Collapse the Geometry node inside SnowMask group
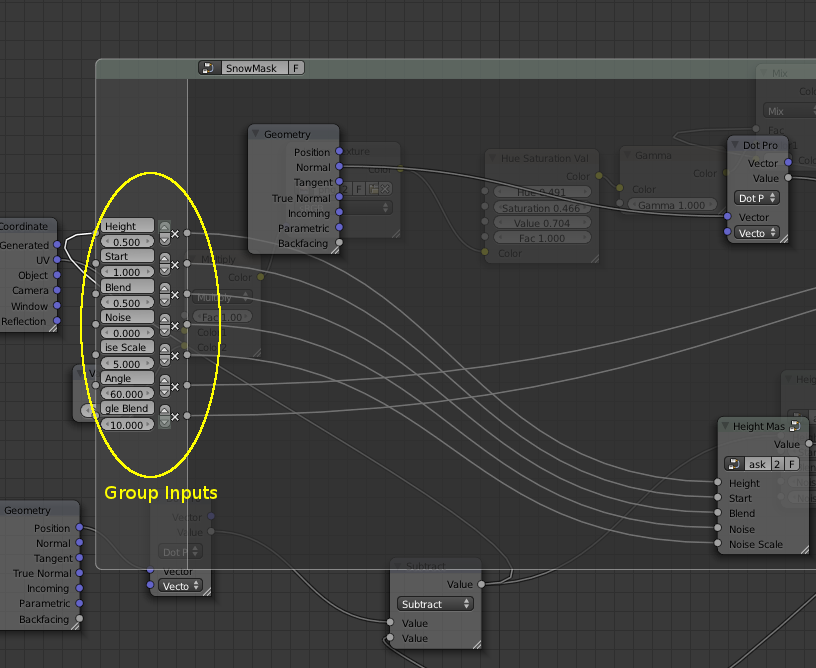 coord(256,134)
